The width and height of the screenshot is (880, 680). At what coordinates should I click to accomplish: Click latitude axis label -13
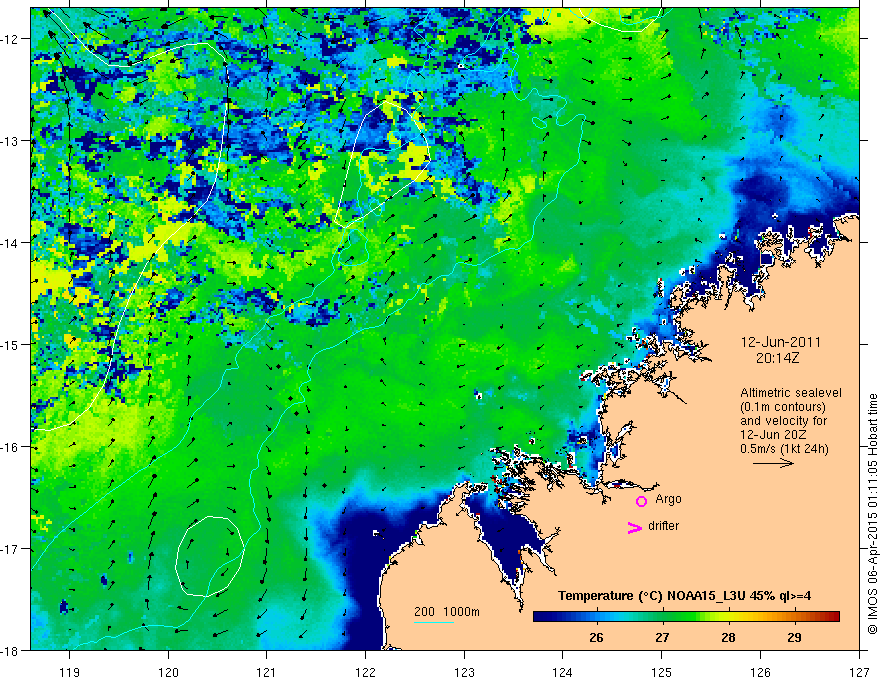pyautogui.click(x=11, y=141)
